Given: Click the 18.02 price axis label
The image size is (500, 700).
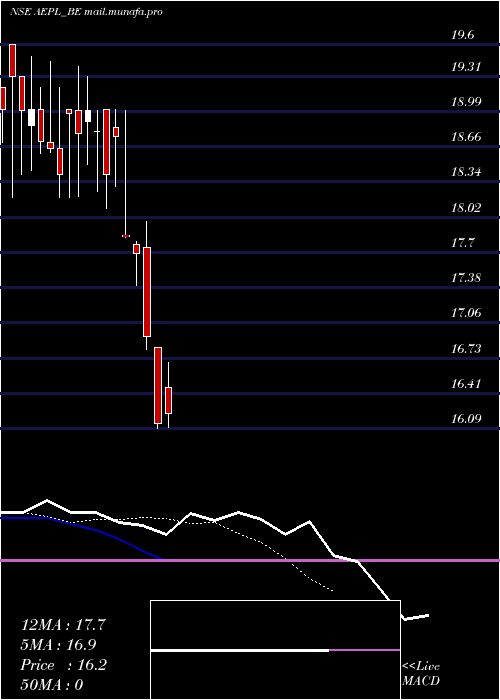Looking at the screenshot, I should (x=466, y=208).
